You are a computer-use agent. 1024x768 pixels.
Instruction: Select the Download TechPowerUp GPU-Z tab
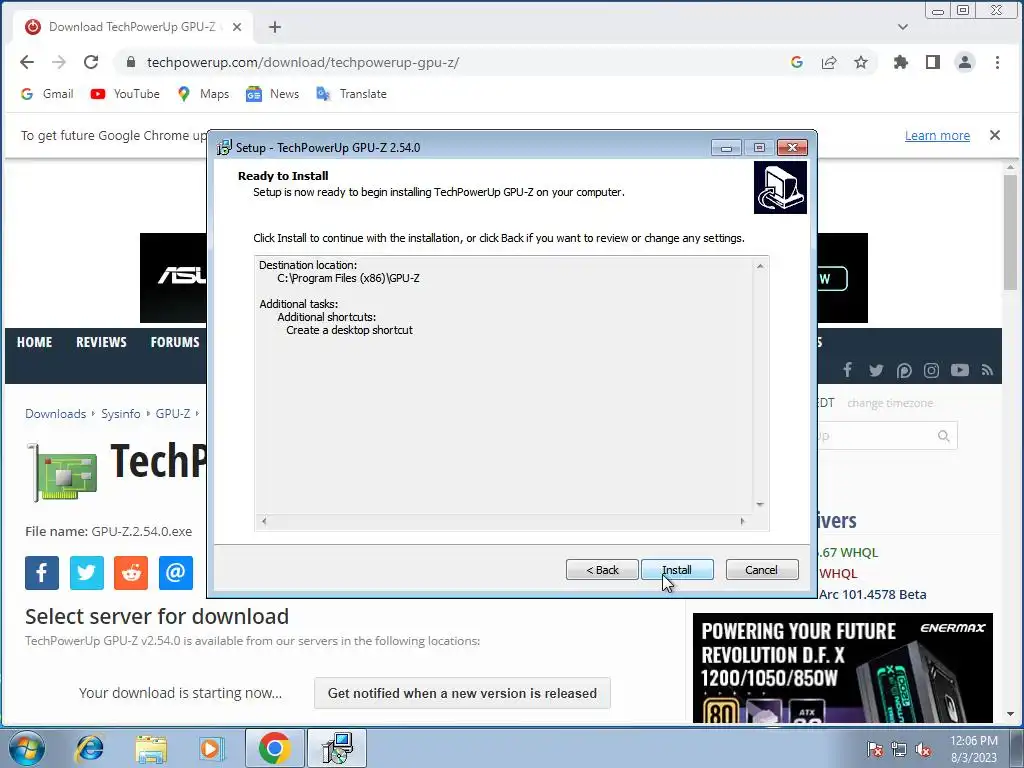coord(132,27)
